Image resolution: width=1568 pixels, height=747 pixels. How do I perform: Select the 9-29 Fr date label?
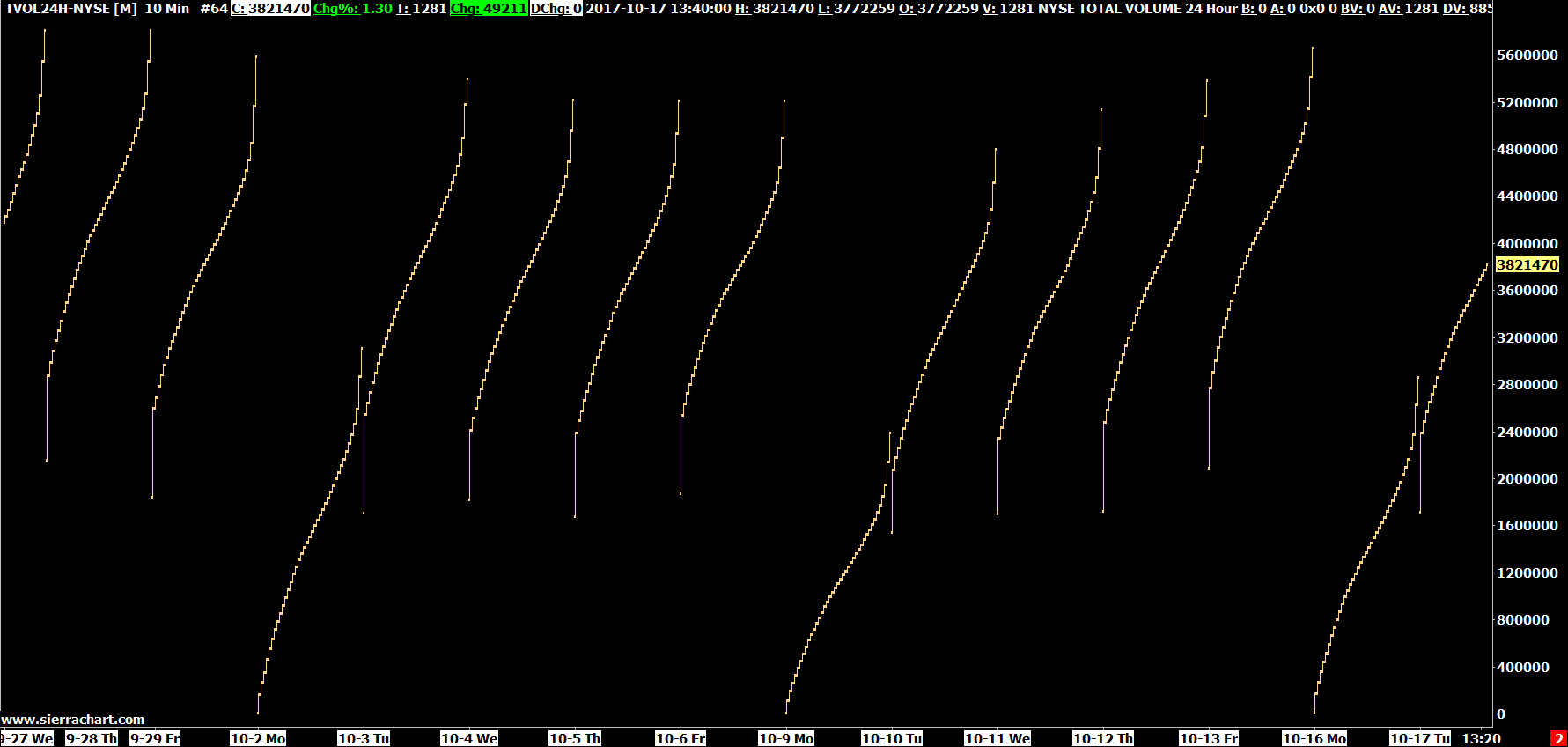click(x=155, y=738)
